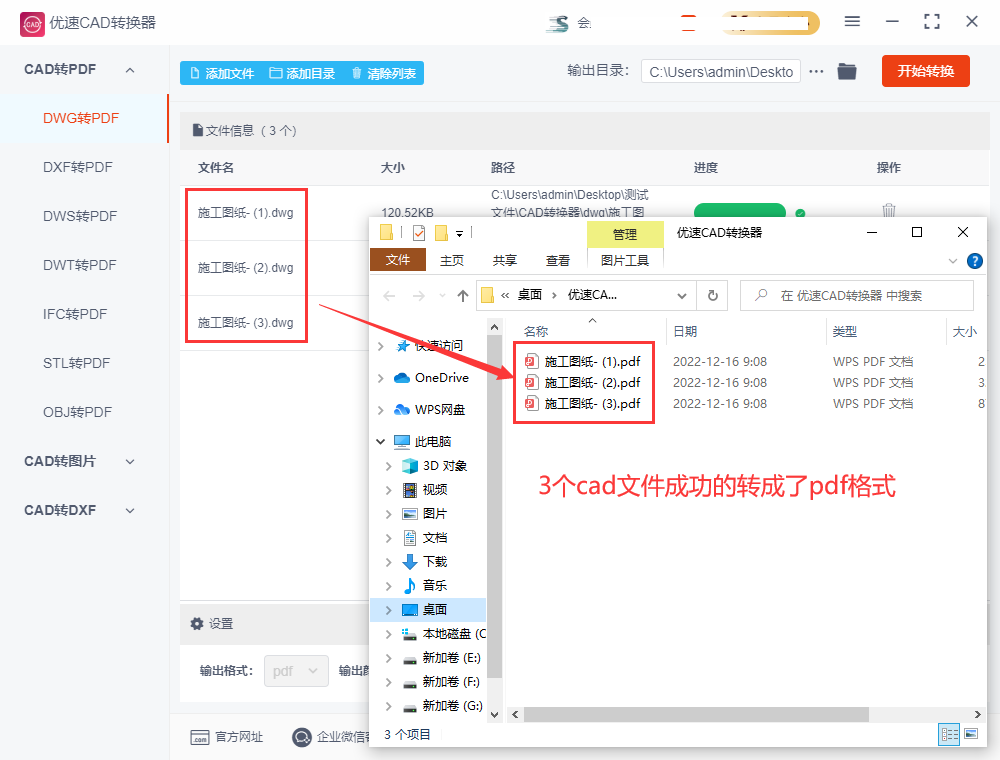
Task: Select 3D 对象 folder in tree
Action: pyautogui.click(x=445, y=466)
